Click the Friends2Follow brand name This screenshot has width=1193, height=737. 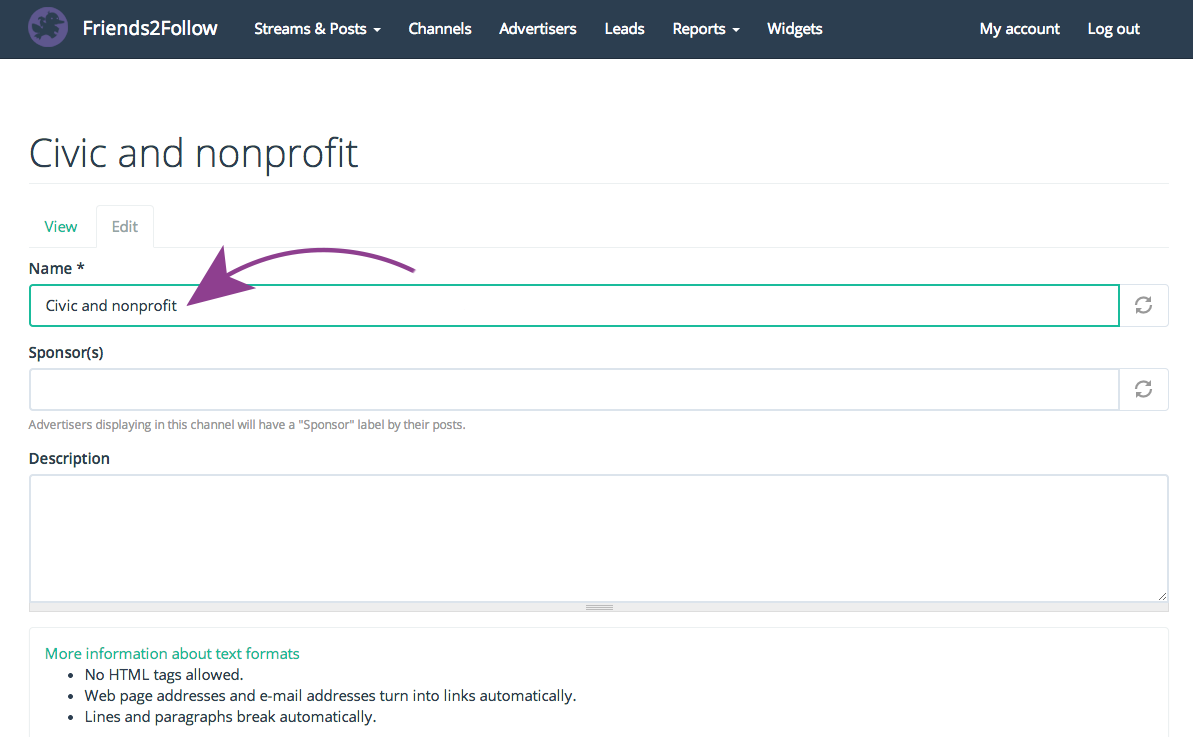click(x=150, y=28)
